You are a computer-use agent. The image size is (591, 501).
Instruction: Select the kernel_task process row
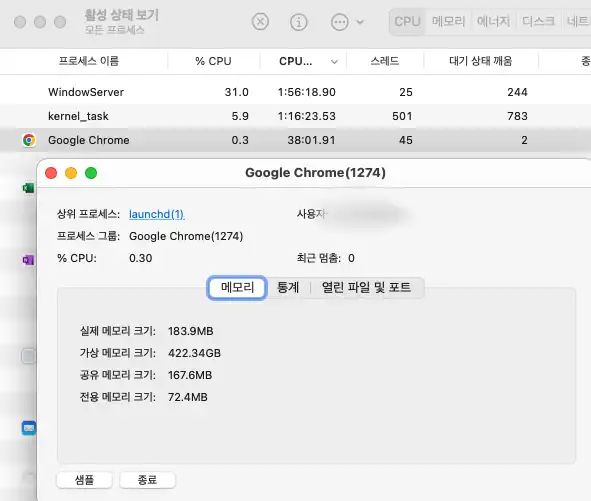[x=296, y=116]
